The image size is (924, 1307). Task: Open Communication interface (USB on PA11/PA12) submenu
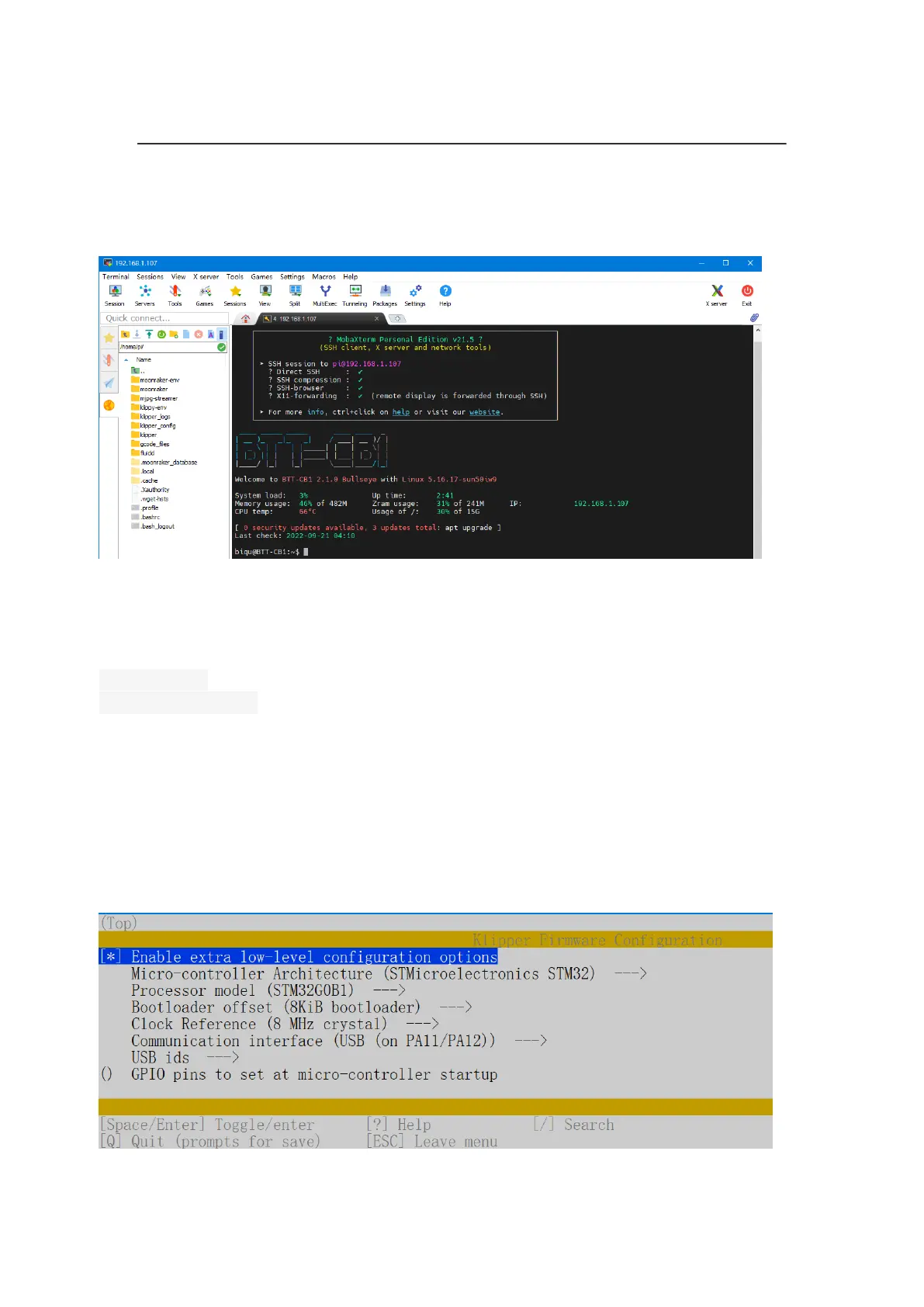pyautogui.click(x=339, y=1041)
